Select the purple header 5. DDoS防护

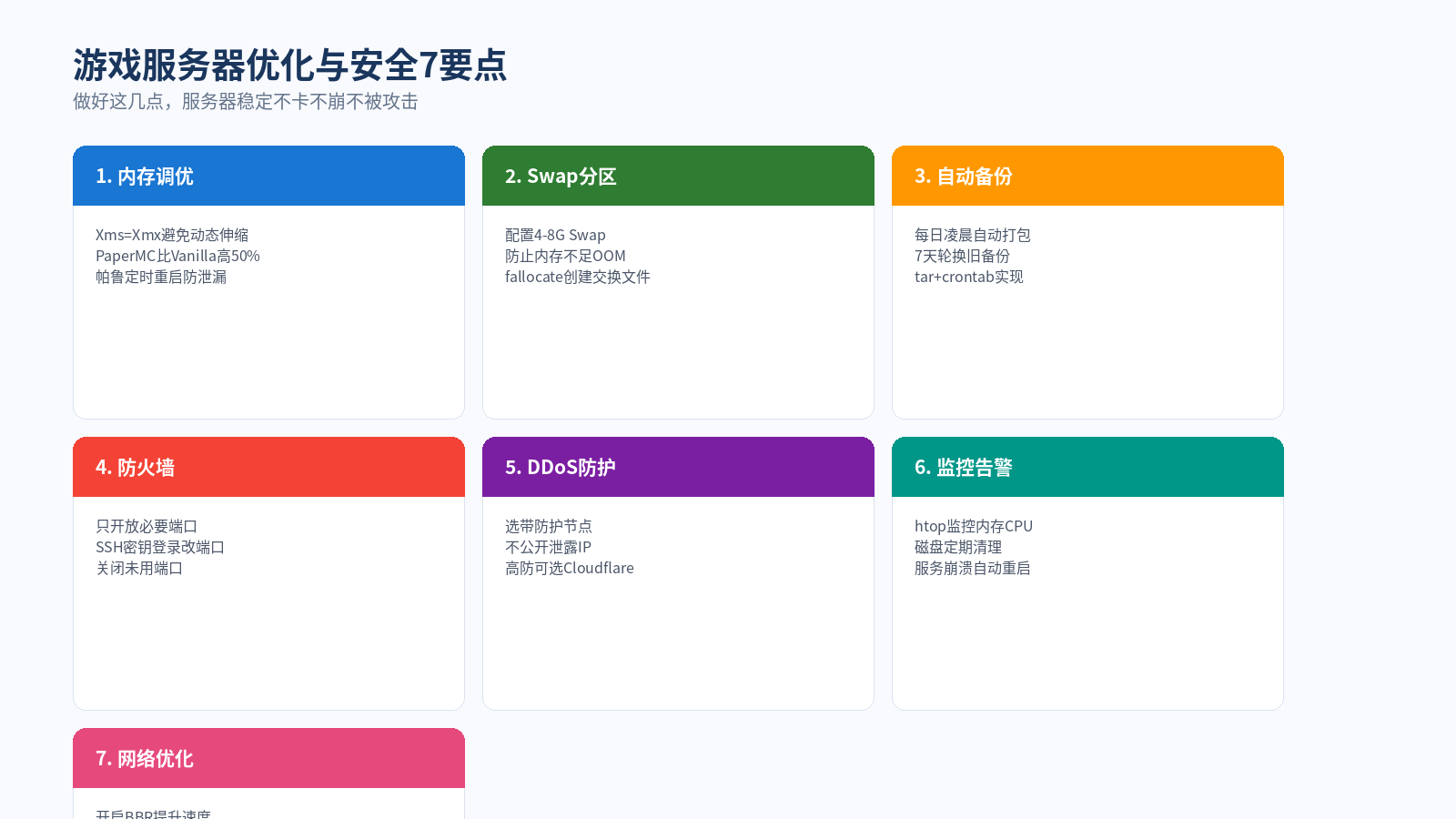tap(678, 467)
